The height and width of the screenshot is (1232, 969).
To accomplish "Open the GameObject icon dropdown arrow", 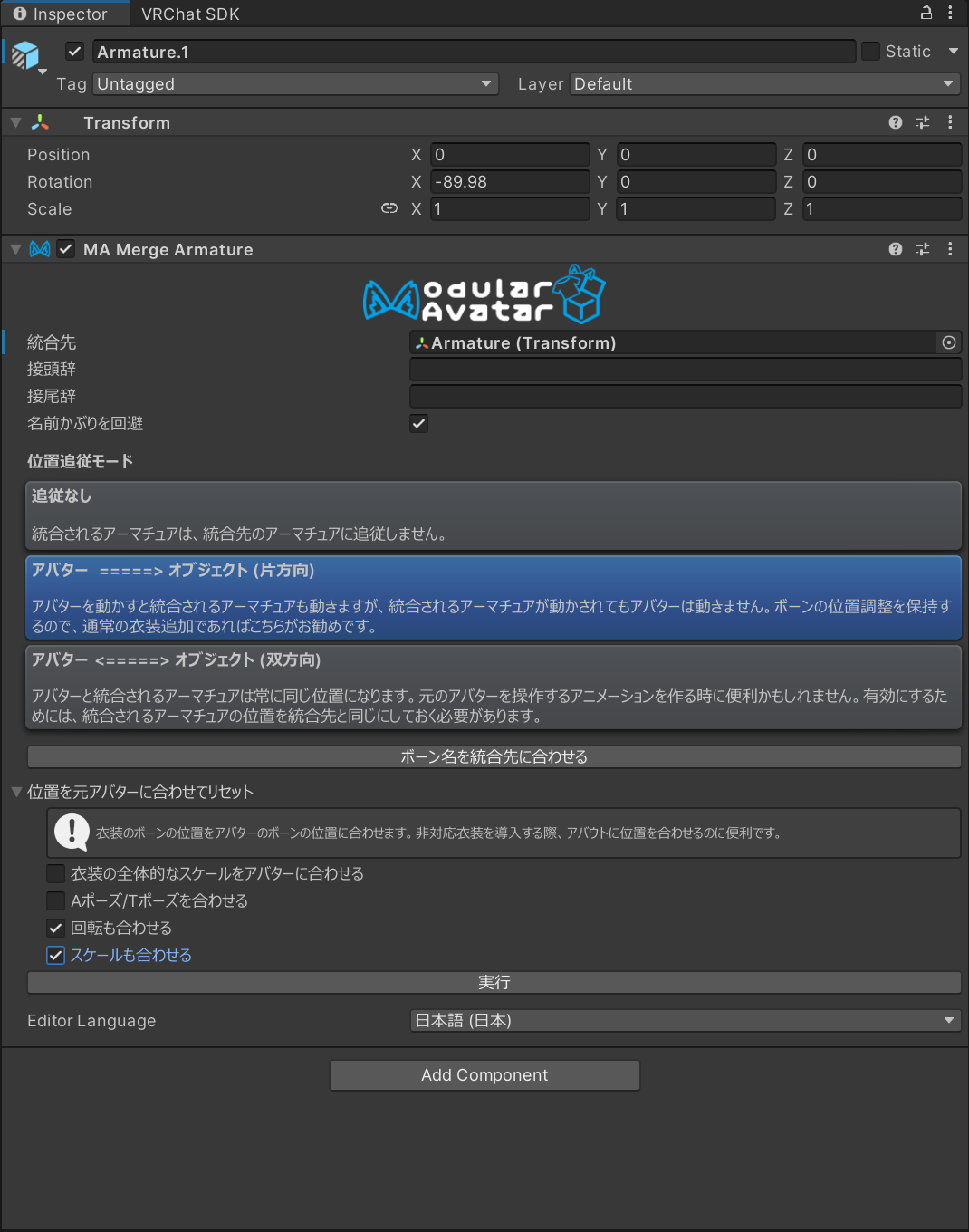I will point(43,71).
